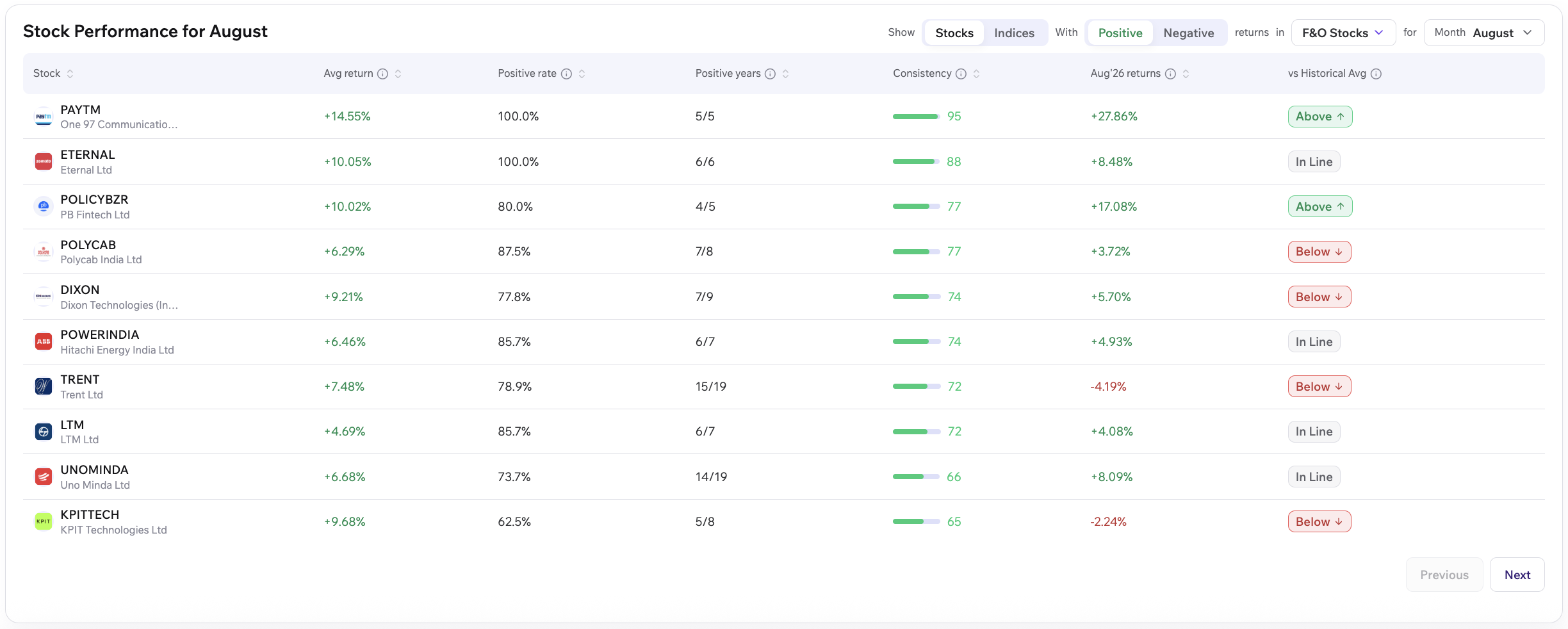Sort table by Stock column arrows
This screenshot has width=1568, height=629.
click(x=70, y=74)
